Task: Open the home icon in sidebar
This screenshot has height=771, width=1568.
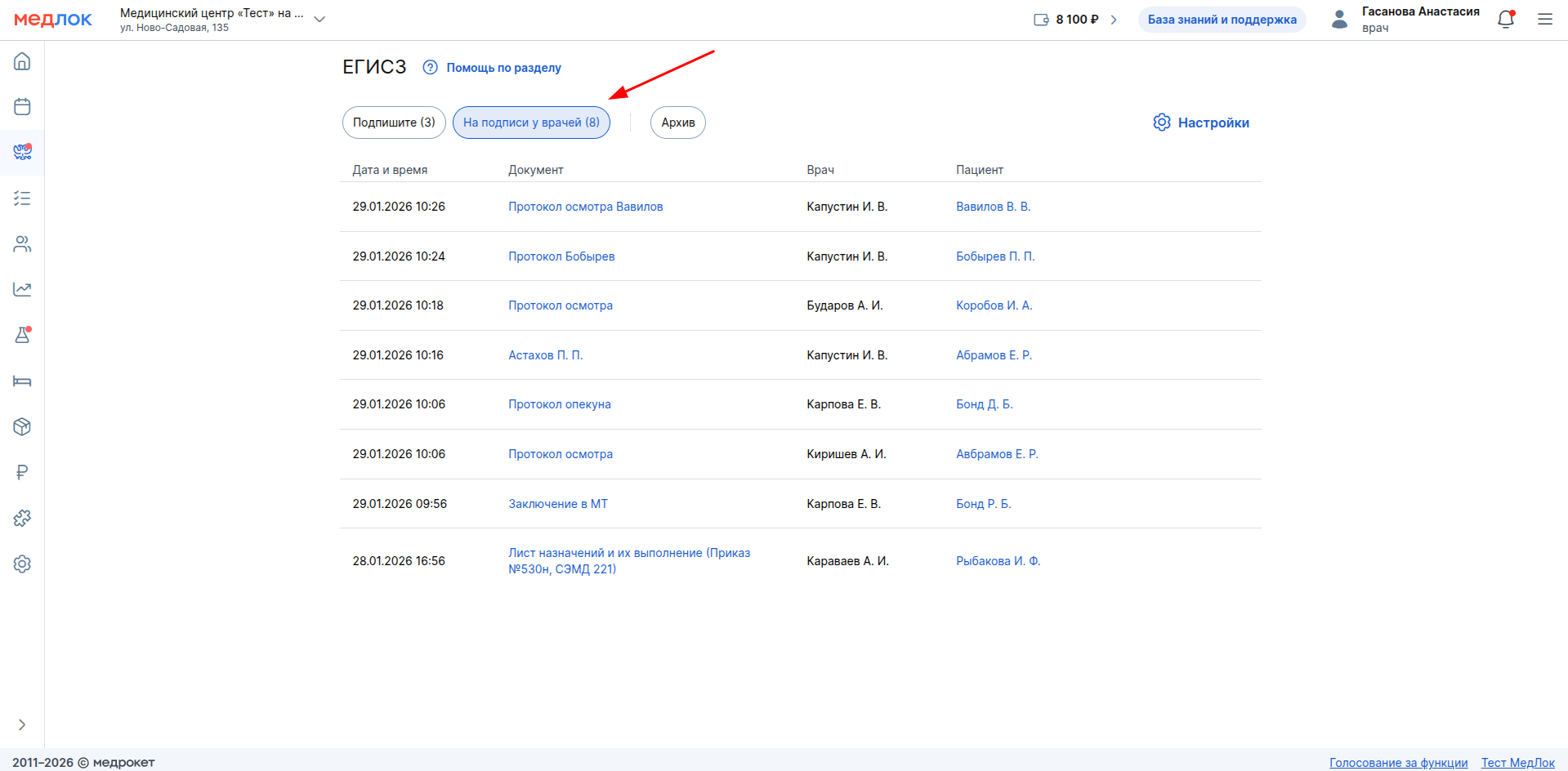Action: coord(22,61)
